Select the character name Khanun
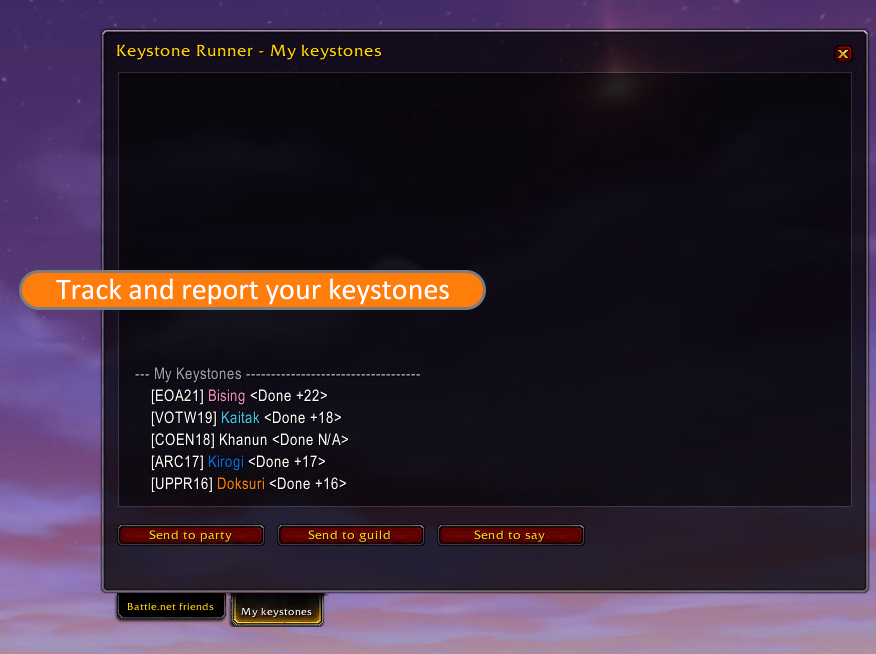The image size is (876, 654). 243,440
